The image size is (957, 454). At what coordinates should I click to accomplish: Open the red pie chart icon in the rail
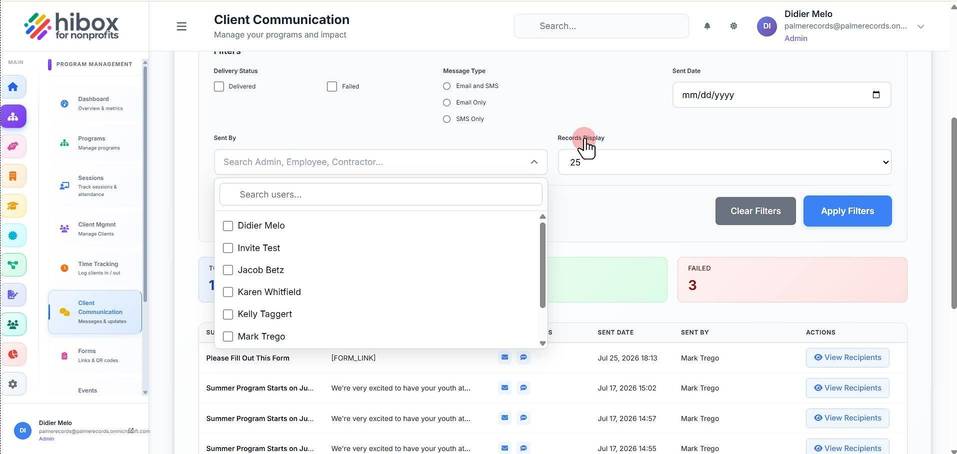[x=13, y=354]
